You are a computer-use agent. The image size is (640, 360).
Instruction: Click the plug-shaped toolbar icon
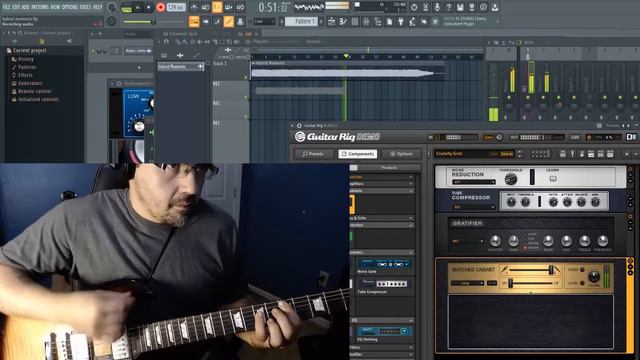click(x=401, y=21)
